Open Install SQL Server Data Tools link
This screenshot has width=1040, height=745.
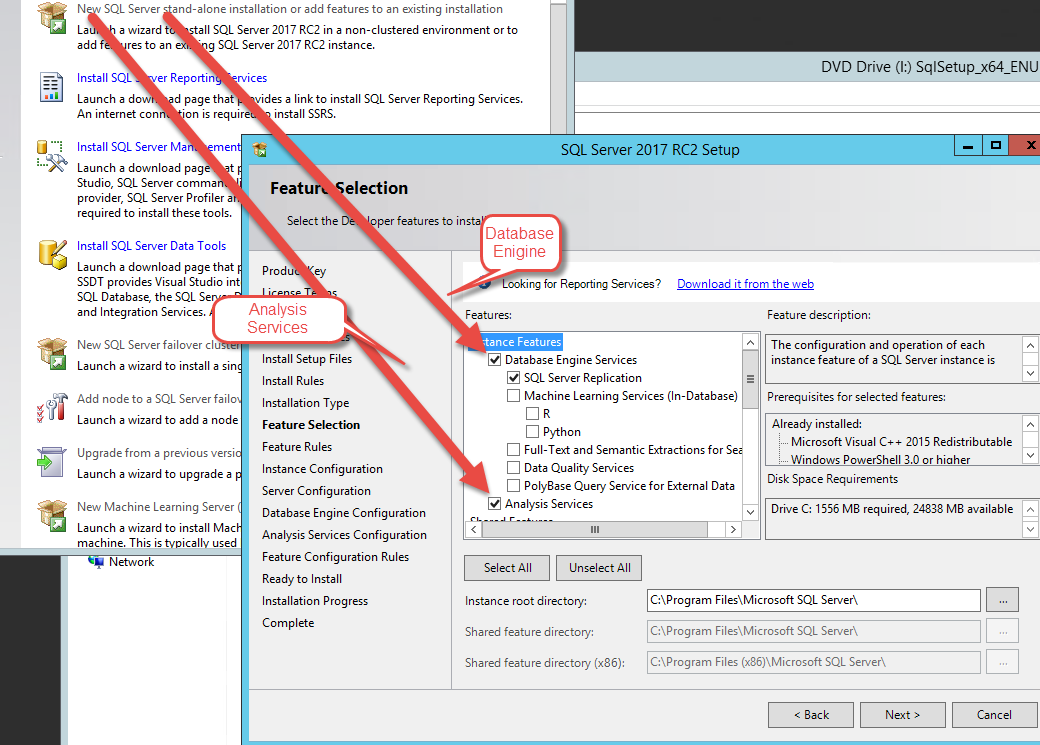(x=151, y=246)
